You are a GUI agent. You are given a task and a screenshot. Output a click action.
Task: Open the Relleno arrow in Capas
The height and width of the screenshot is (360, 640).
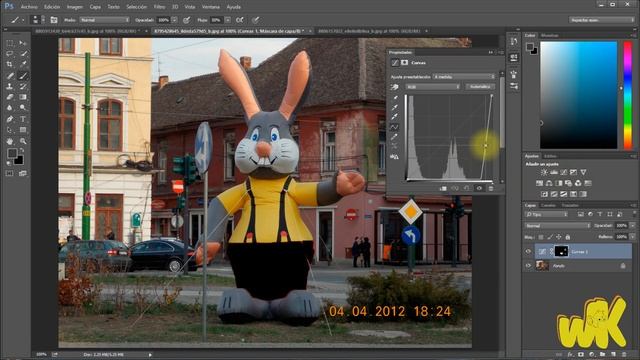(632, 237)
